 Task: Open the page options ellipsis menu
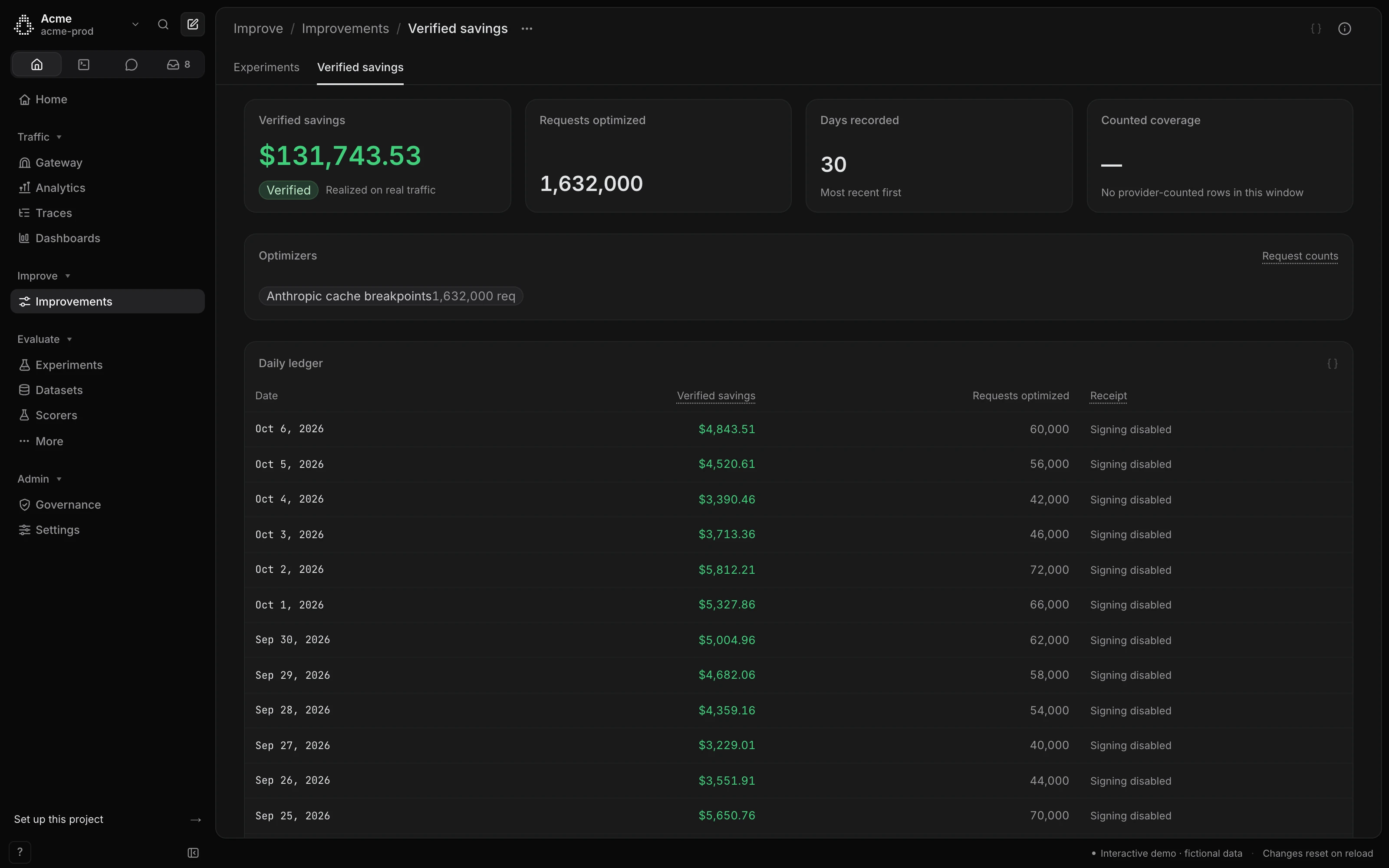527,29
